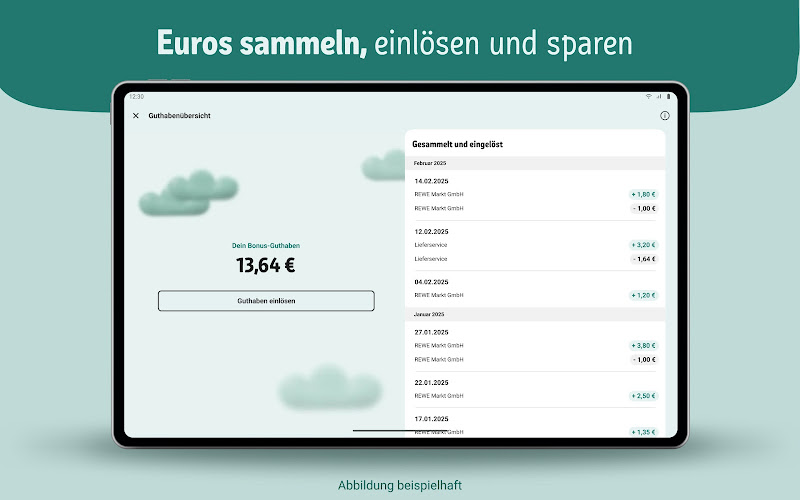
Task: Click the - 1,00 € badge under 27.01.2025
Action: (x=644, y=360)
